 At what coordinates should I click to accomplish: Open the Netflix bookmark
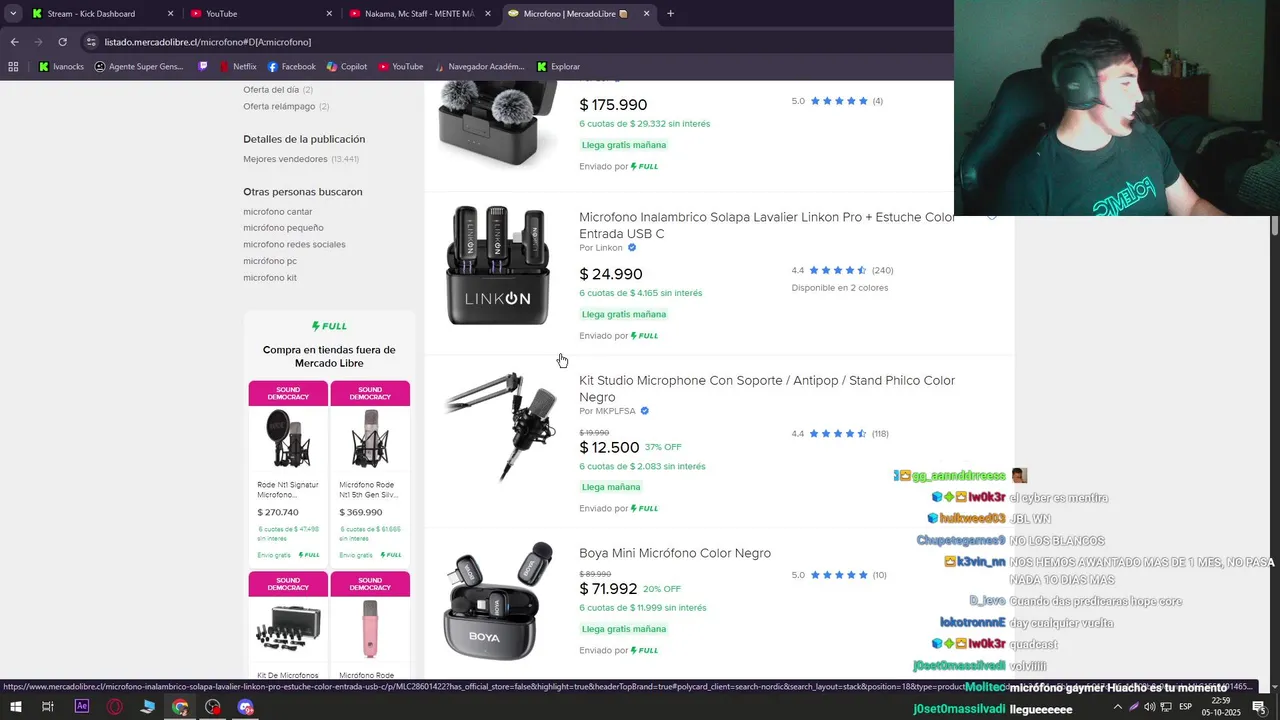[x=238, y=67]
